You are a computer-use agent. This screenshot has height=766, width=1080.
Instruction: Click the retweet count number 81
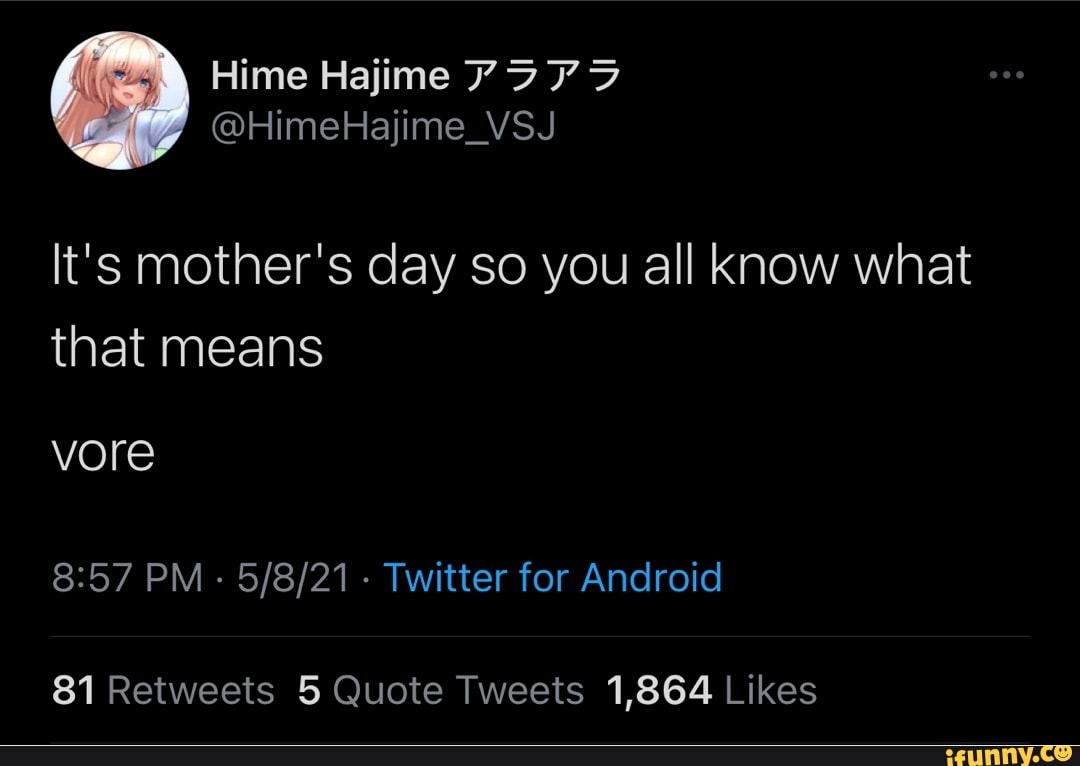point(73,690)
